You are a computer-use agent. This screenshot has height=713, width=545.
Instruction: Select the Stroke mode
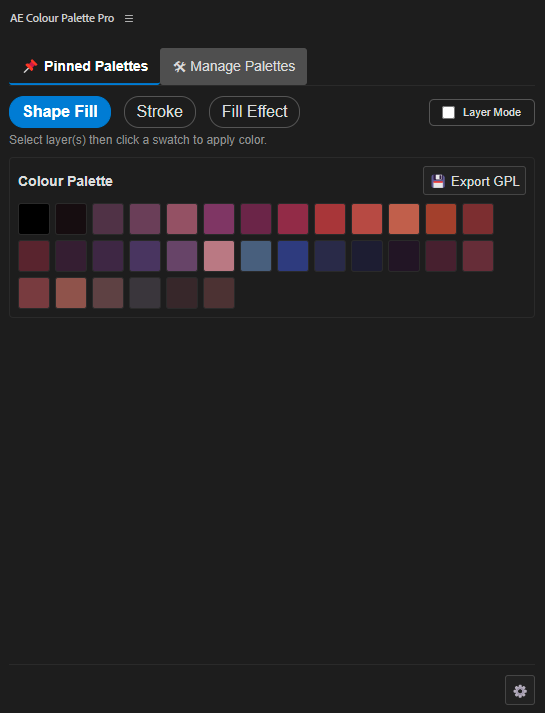tap(160, 112)
